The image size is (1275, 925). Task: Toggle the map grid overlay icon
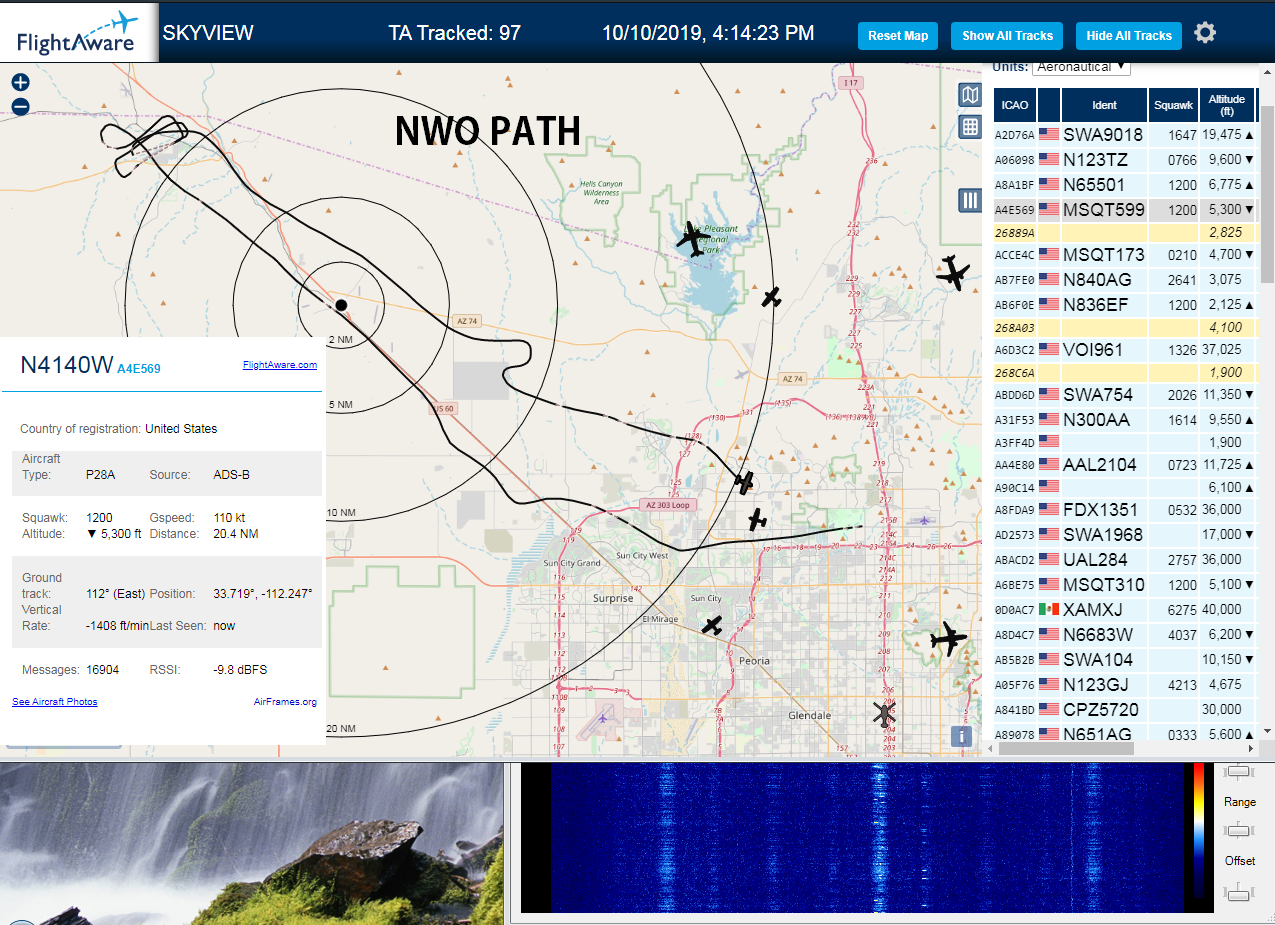[969, 127]
